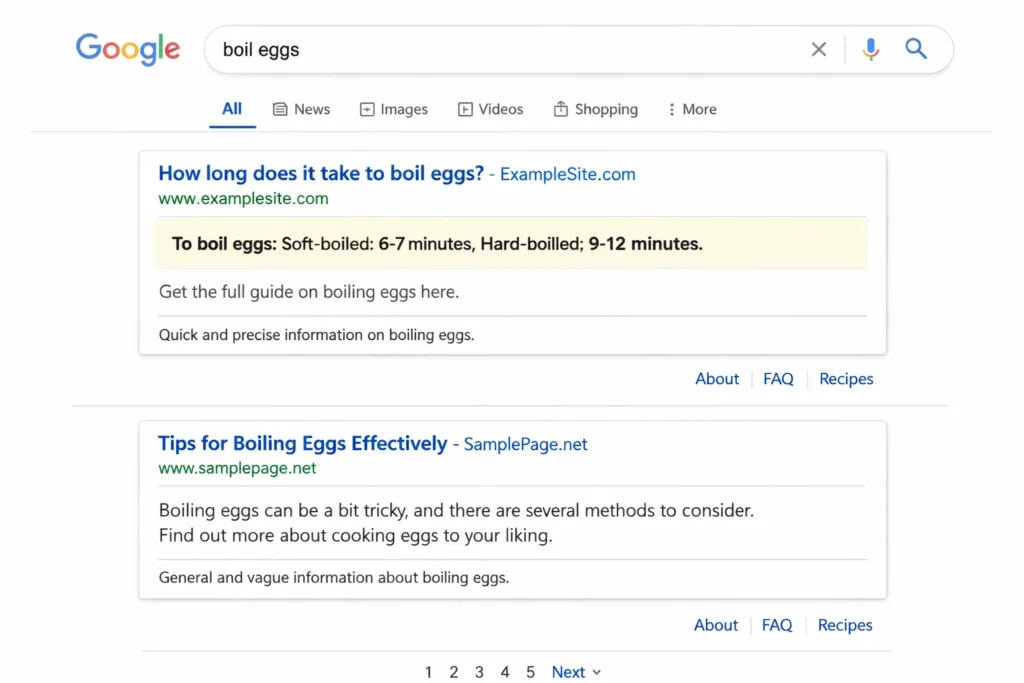Open "How long does it take to boil eggs?" result
Viewport: 1024px width, 683px height.
(320, 174)
